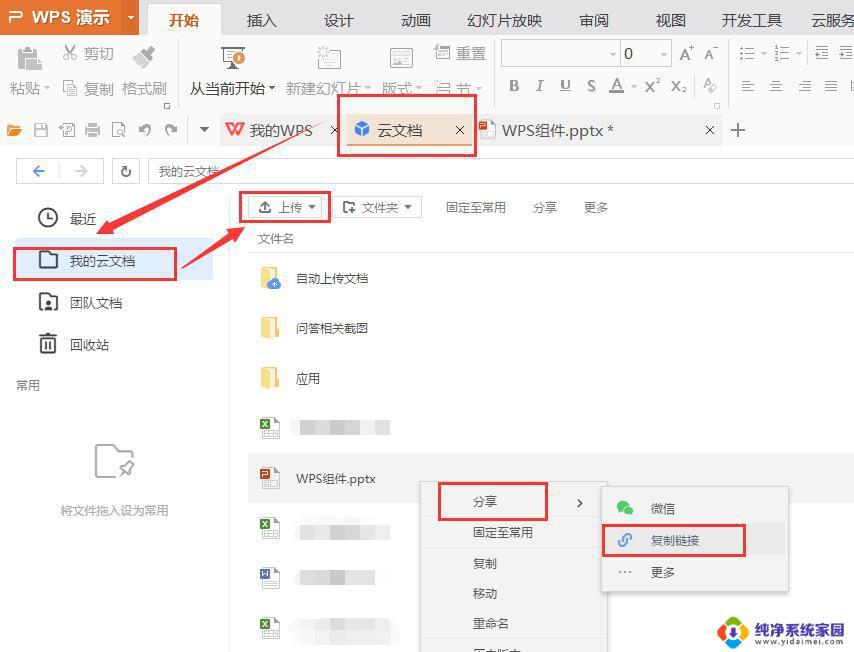Viewport: 854px width, 652px height.
Task: Toggle bold formatting
Action: click(x=514, y=87)
